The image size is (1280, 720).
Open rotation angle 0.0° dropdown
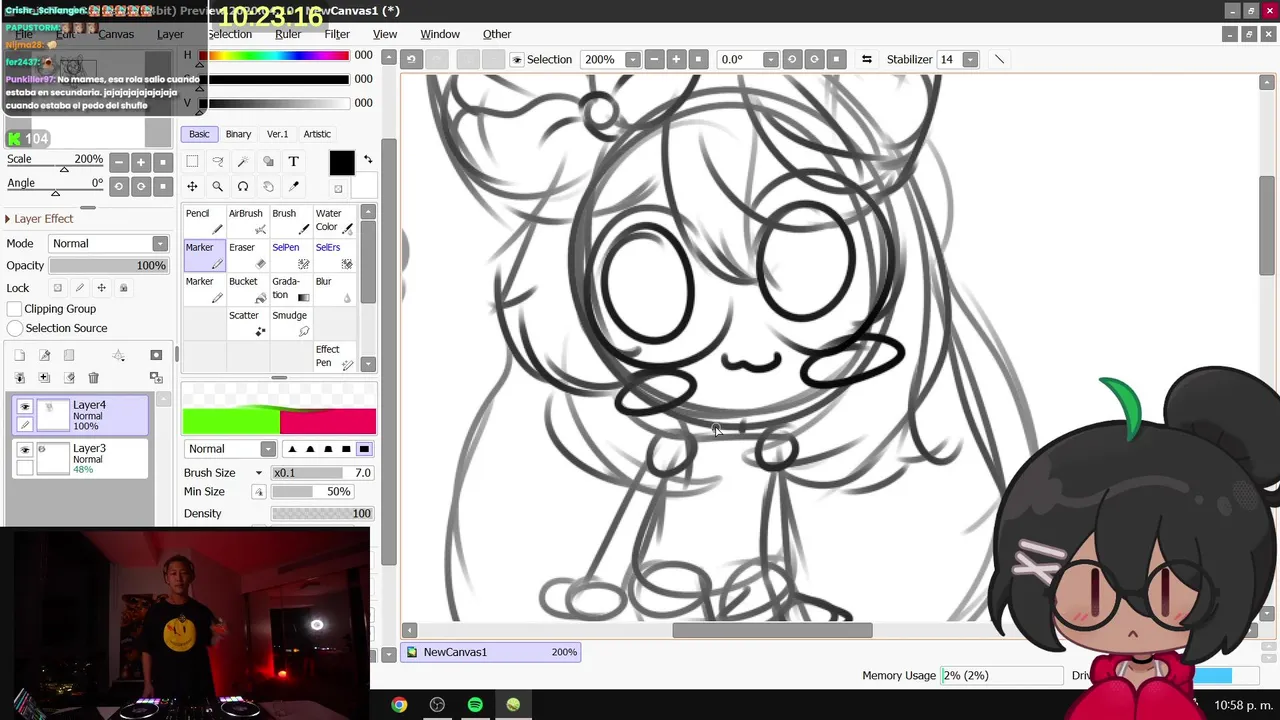pos(770,60)
